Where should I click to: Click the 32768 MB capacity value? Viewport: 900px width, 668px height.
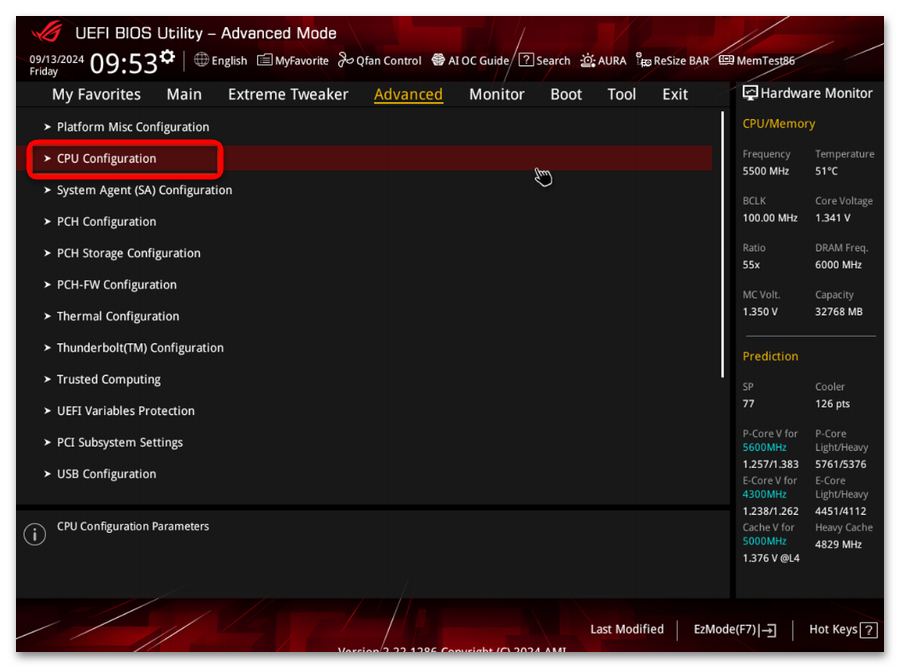[839, 312]
